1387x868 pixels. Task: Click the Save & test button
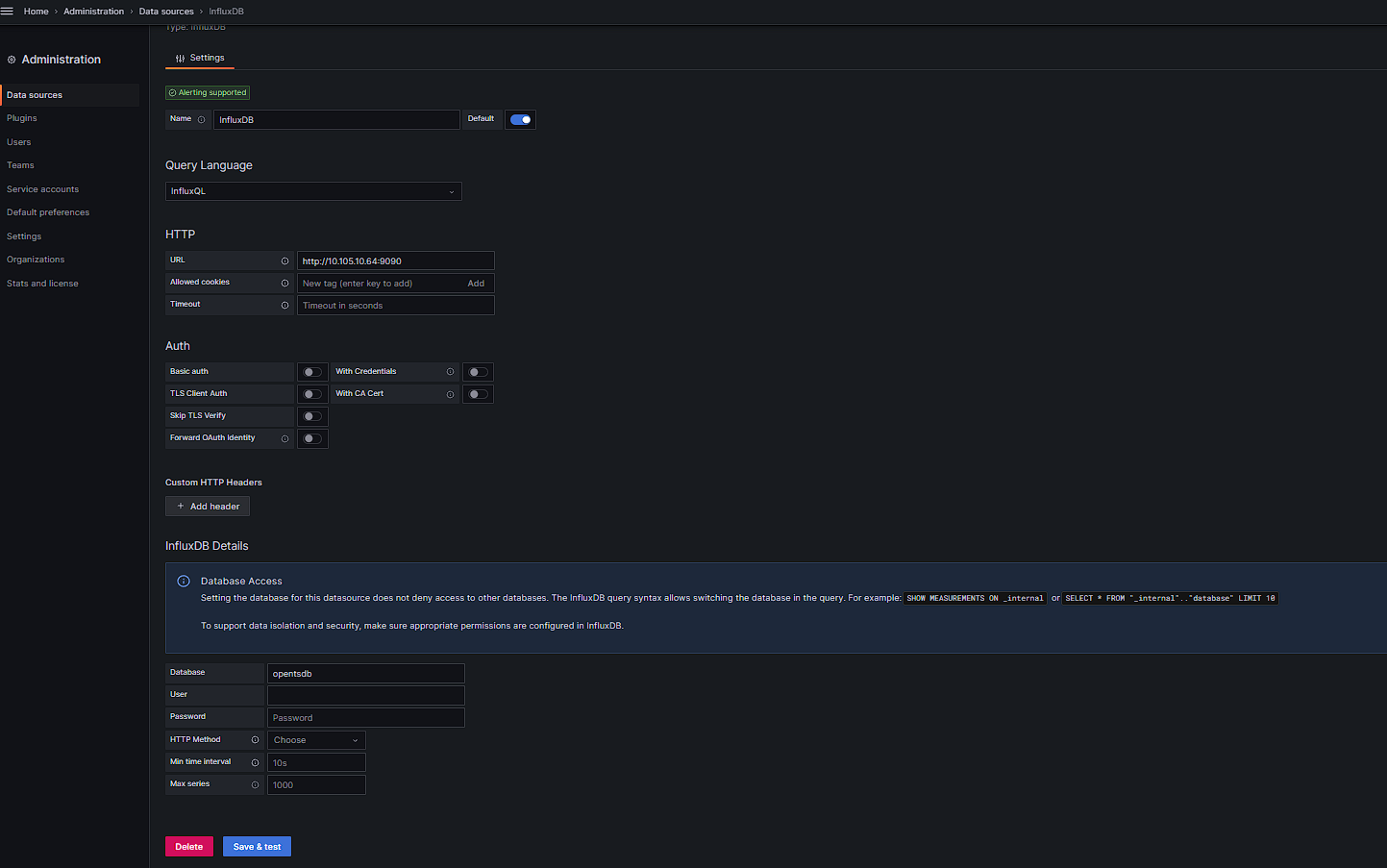257,847
